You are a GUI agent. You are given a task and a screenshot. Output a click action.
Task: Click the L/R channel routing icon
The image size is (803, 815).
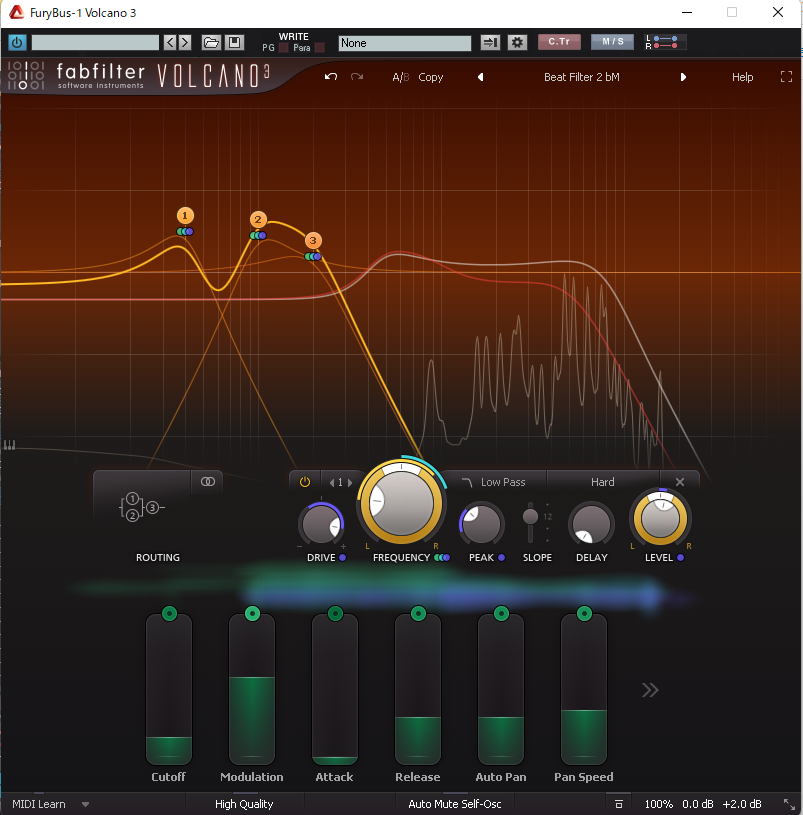pos(666,42)
